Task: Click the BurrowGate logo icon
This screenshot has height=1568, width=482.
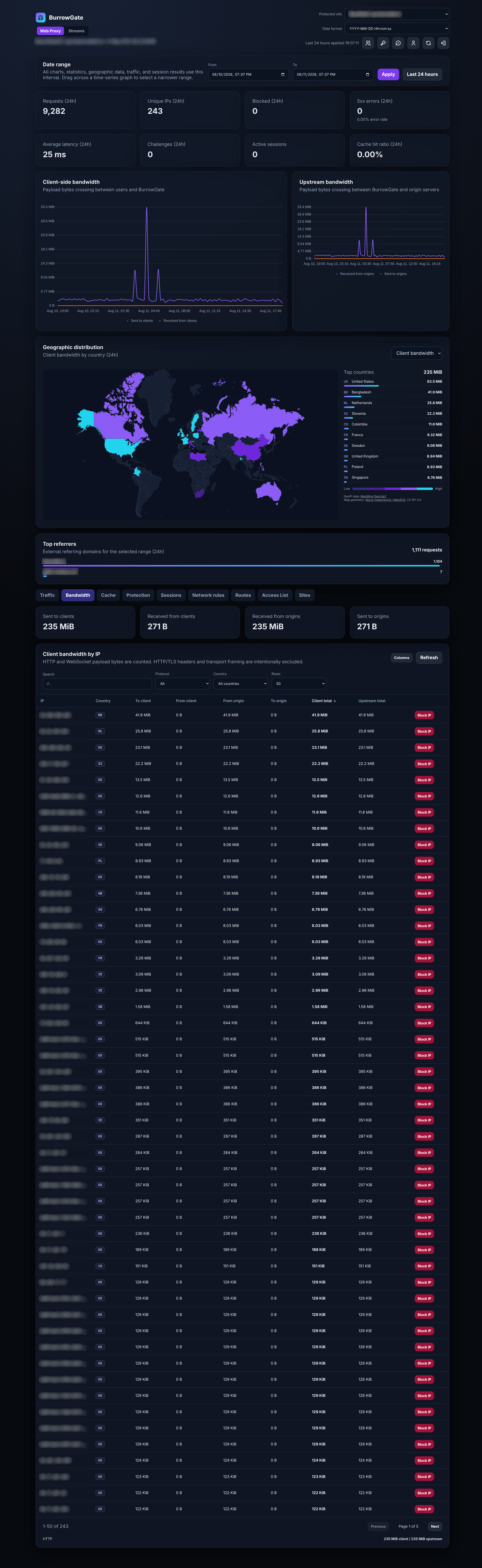Action: point(41,18)
